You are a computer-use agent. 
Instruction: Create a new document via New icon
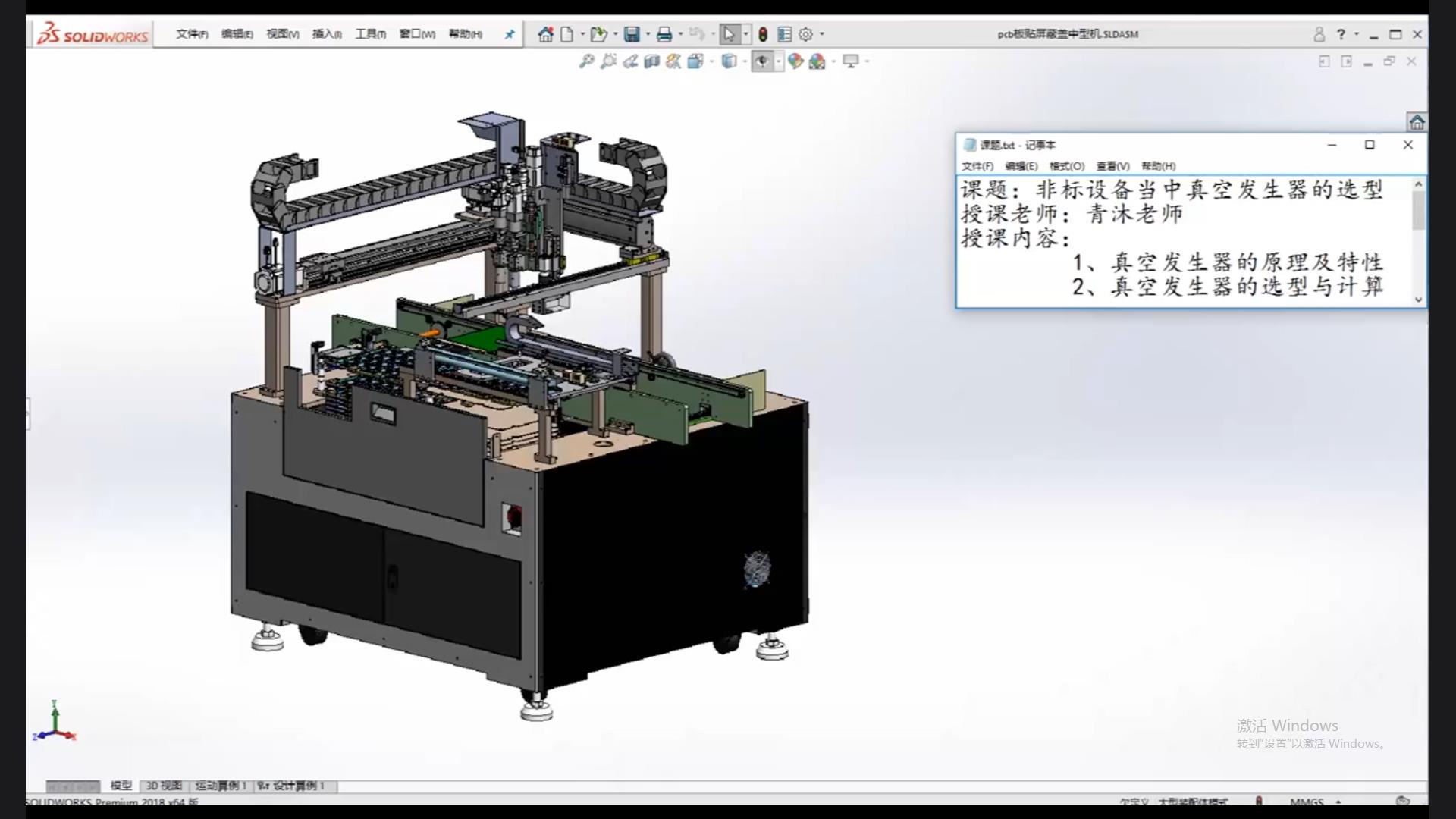(567, 34)
